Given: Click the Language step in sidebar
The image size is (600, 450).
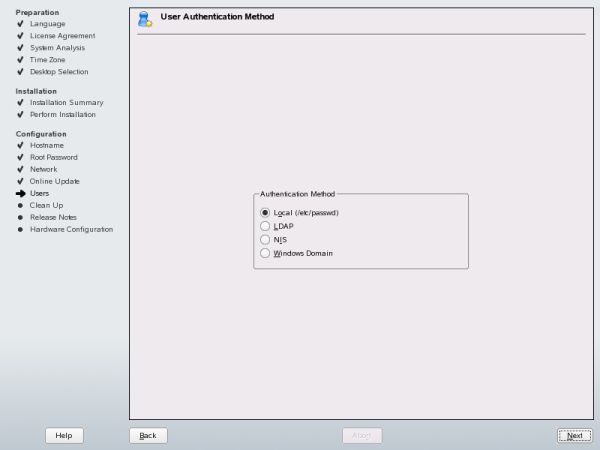Looking at the screenshot, I should coord(47,24).
